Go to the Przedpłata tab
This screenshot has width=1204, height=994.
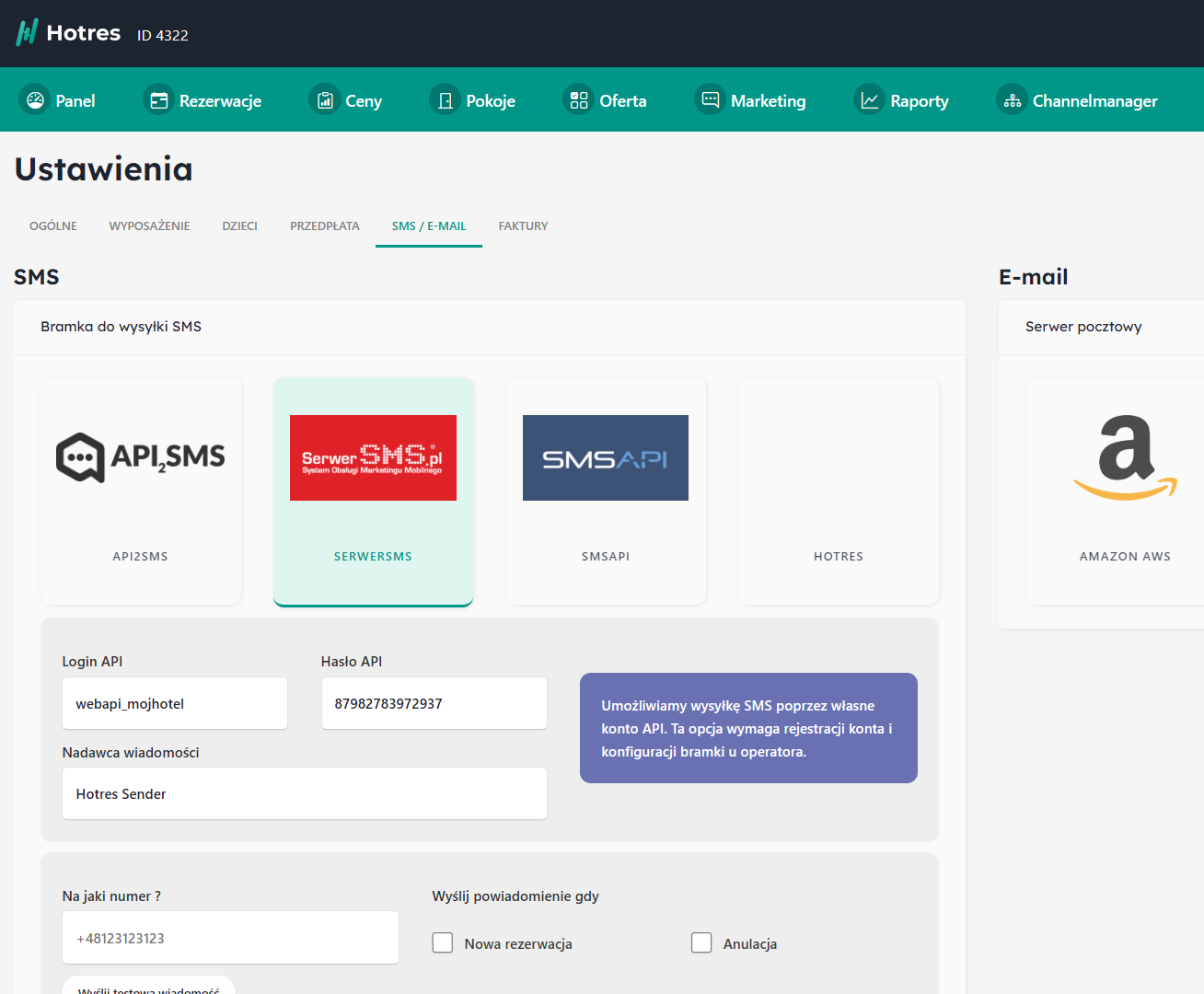coord(324,226)
